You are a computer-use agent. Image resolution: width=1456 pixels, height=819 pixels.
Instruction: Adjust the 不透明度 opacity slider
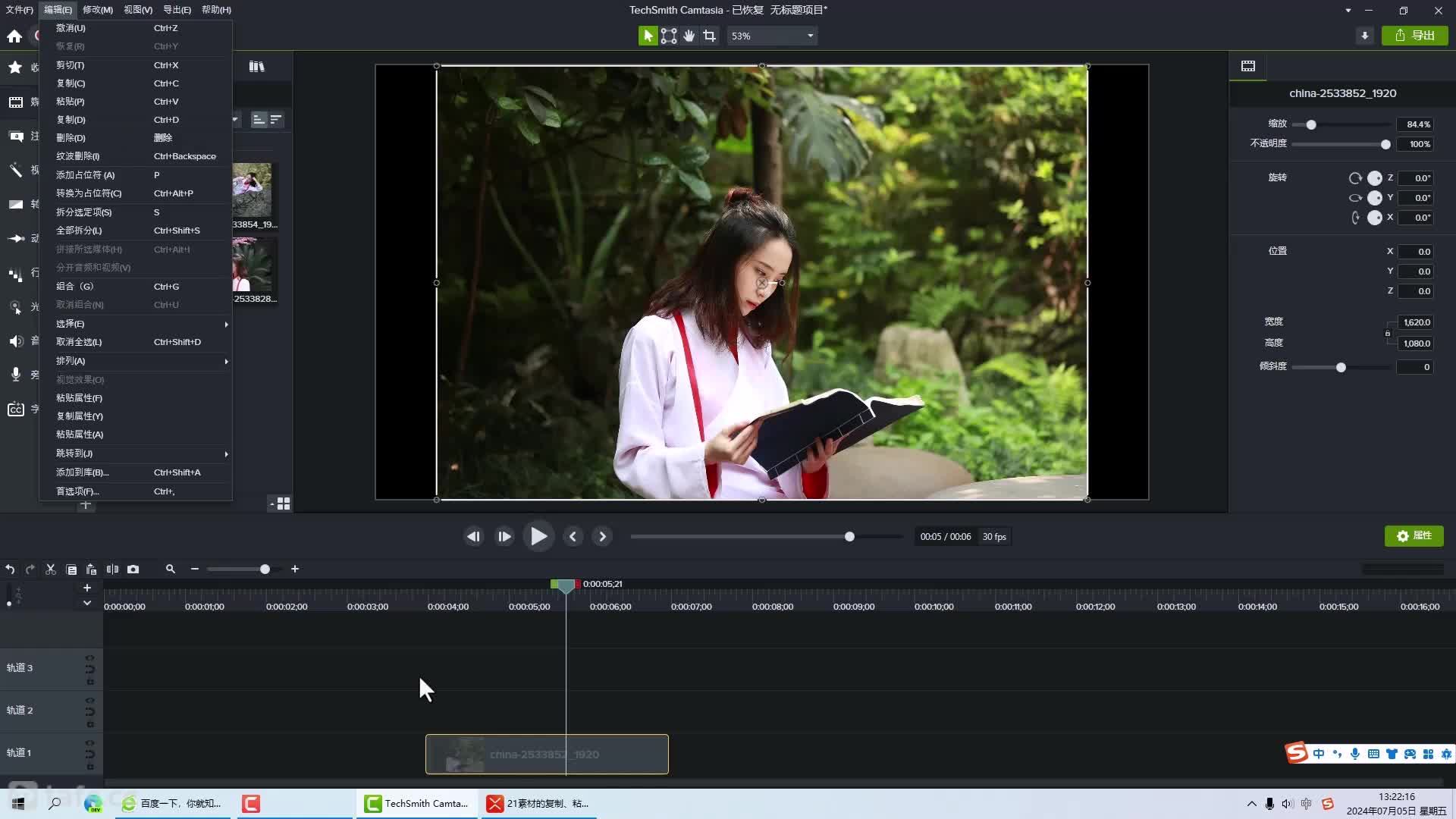(x=1385, y=144)
